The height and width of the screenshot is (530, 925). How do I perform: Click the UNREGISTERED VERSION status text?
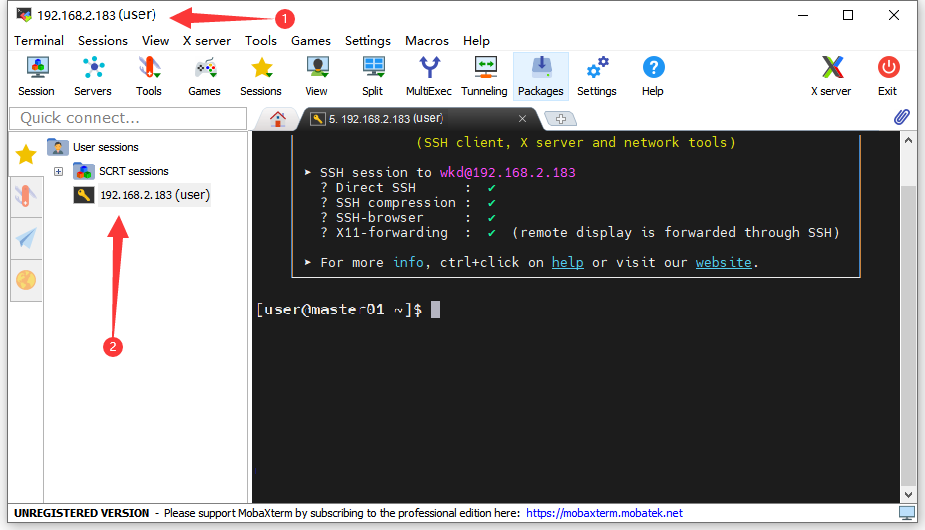coord(81,513)
